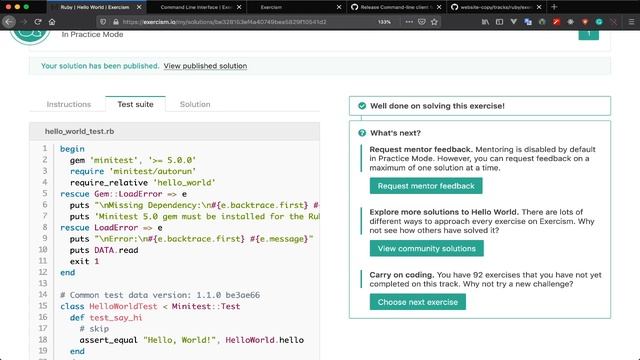
Task: Click the 'def test_say_hi' code line
Action: (106, 318)
